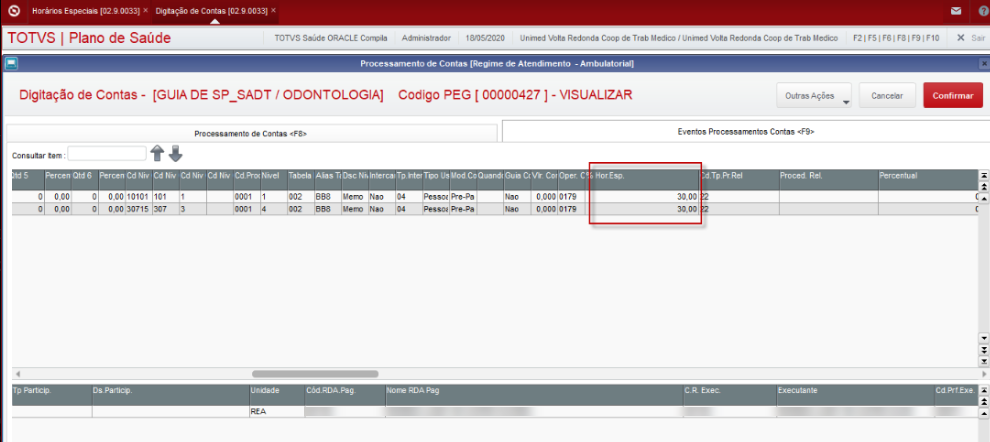Jump to last row in upper grid scrollbar
This screenshot has height=442, width=990.
[x=983, y=361]
